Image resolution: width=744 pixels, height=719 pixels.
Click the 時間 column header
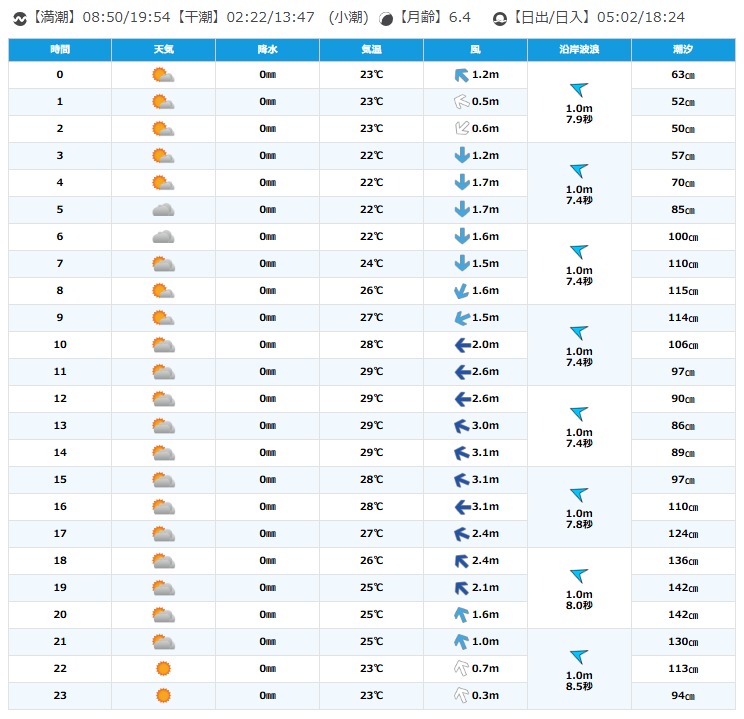60,50
